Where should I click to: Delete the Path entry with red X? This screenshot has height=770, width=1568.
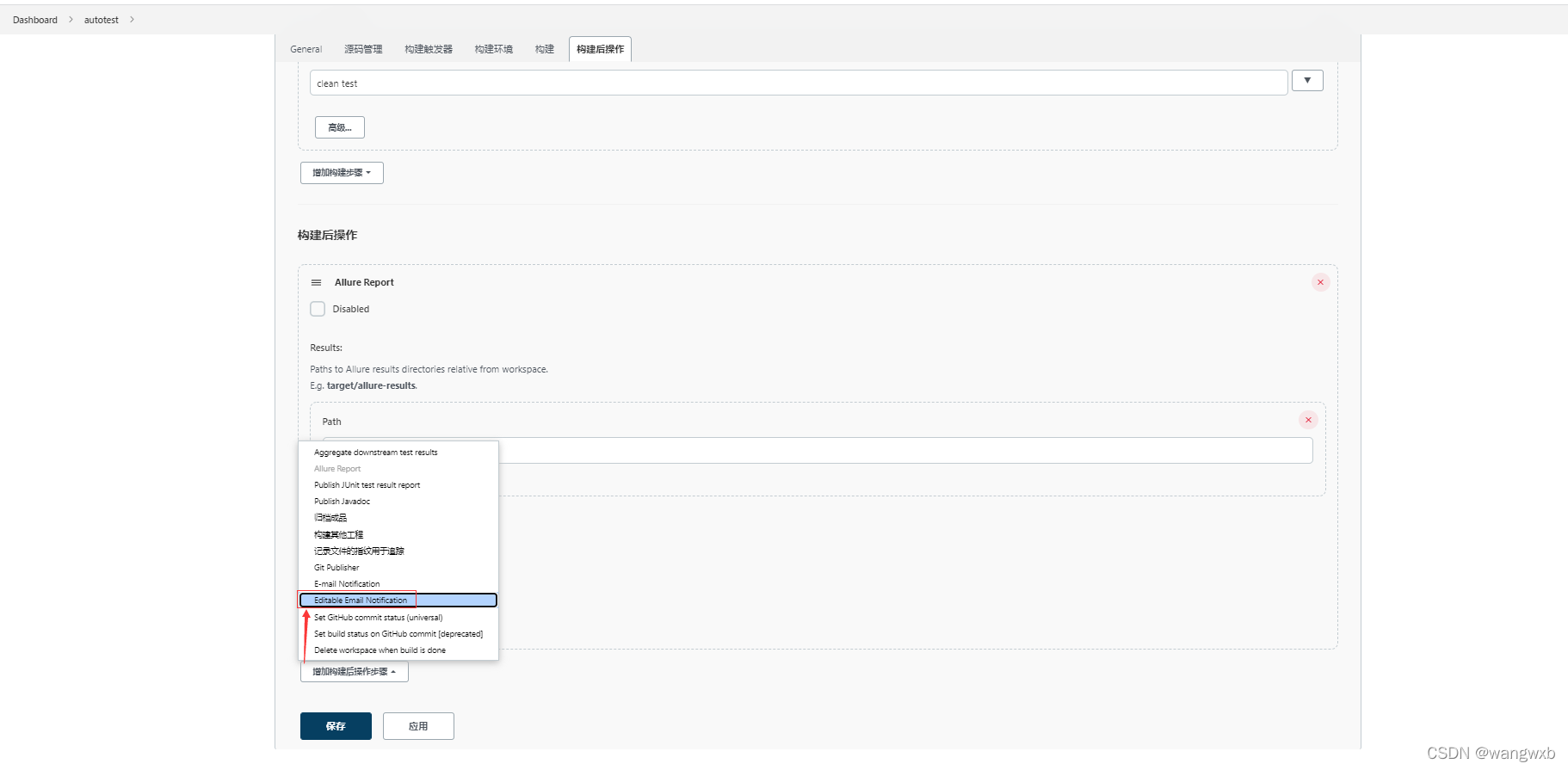tap(1308, 420)
